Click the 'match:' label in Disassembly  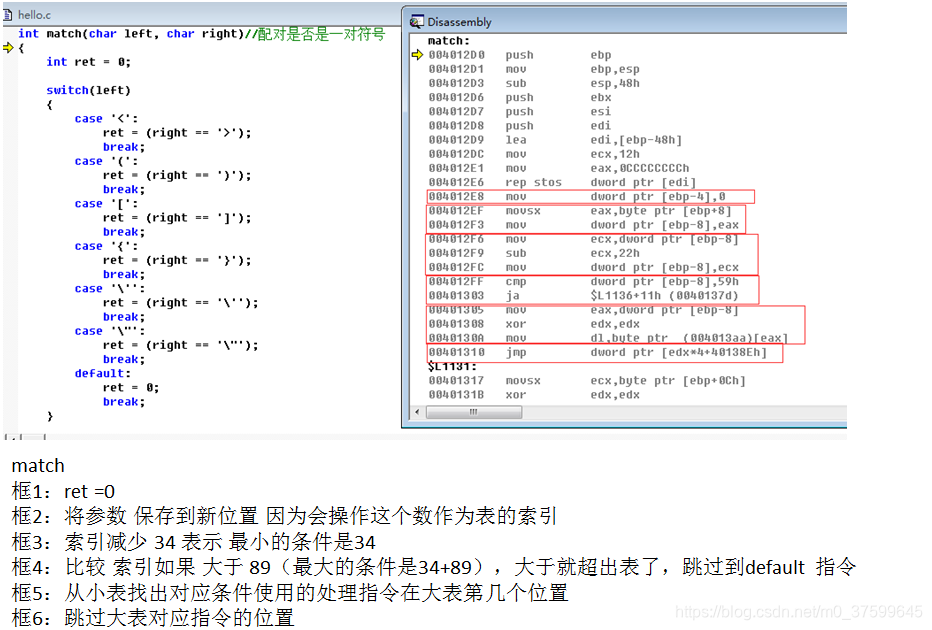coord(449,41)
